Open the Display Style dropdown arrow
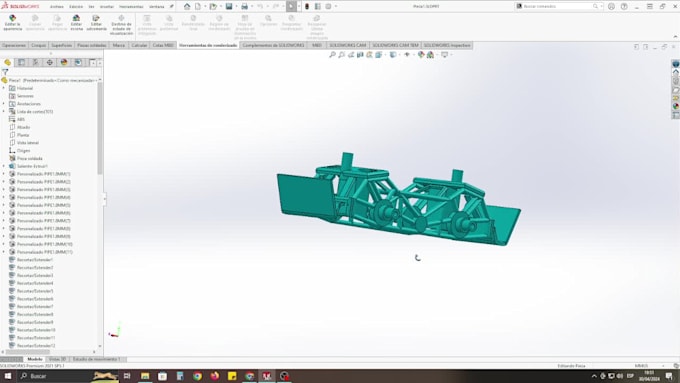Image resolution: width=680 pixels, height=383 pixels. point(399,55)
